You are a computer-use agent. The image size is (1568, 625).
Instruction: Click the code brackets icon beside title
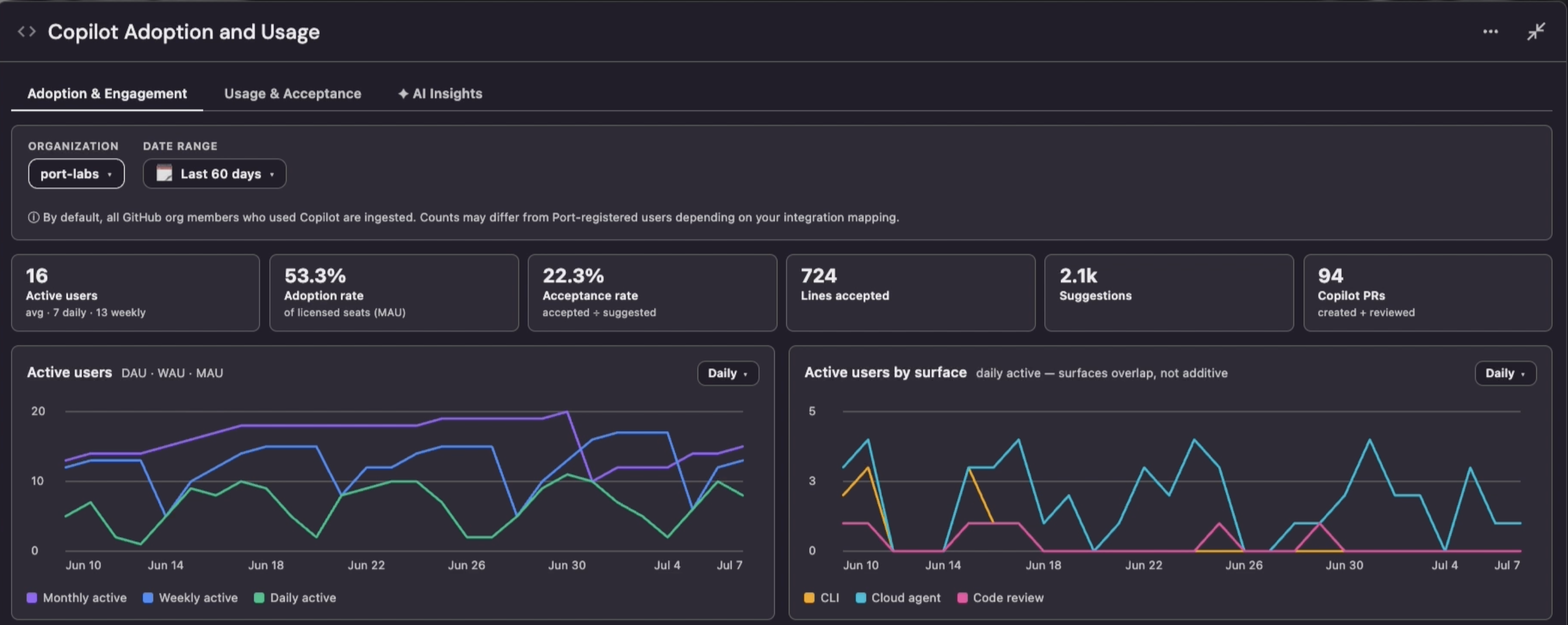tap(27, 32)
